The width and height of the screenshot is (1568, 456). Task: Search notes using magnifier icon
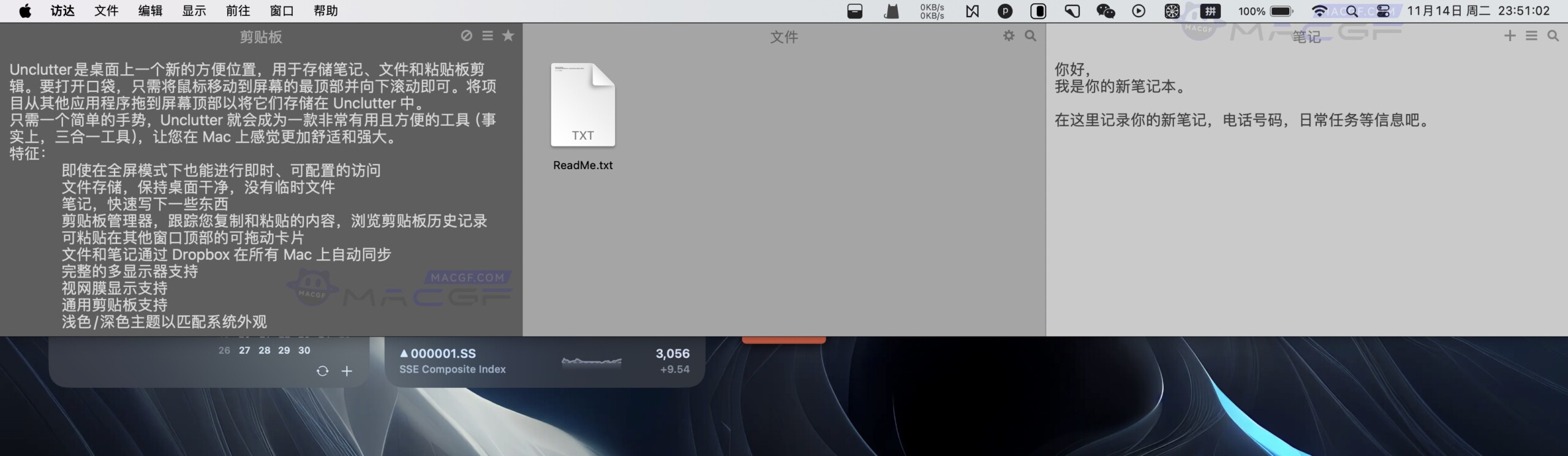1553,36
